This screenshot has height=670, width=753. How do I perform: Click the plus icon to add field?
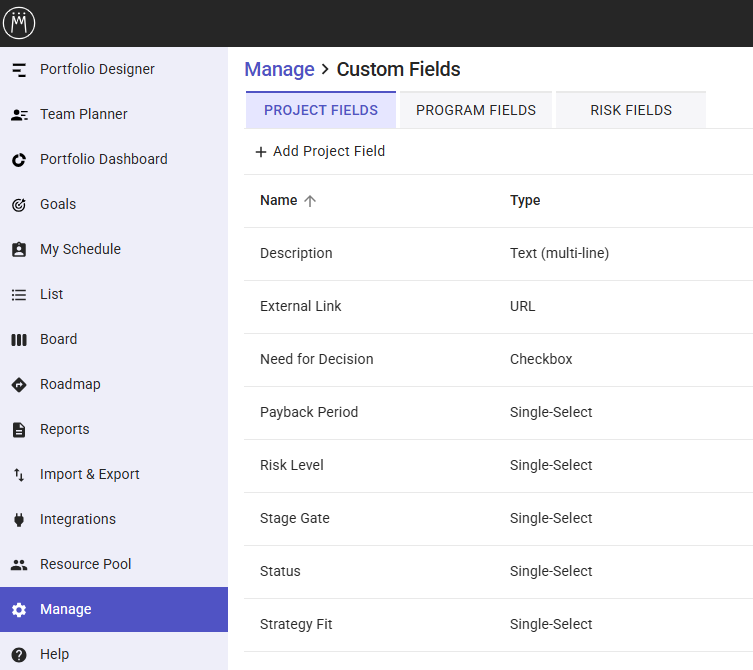click(x=261, y=152)
